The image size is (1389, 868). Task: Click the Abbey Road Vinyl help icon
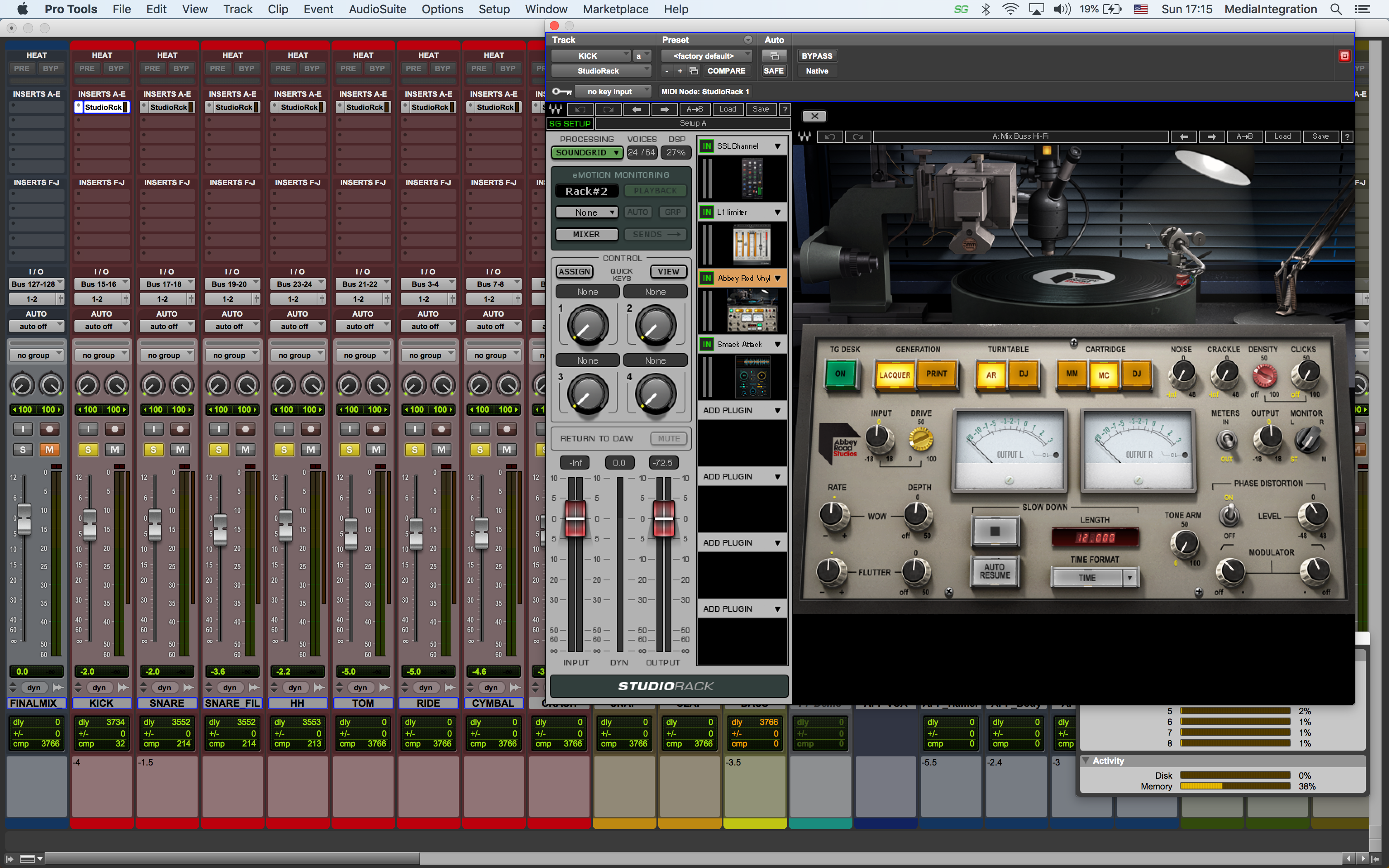[1347, 137]
